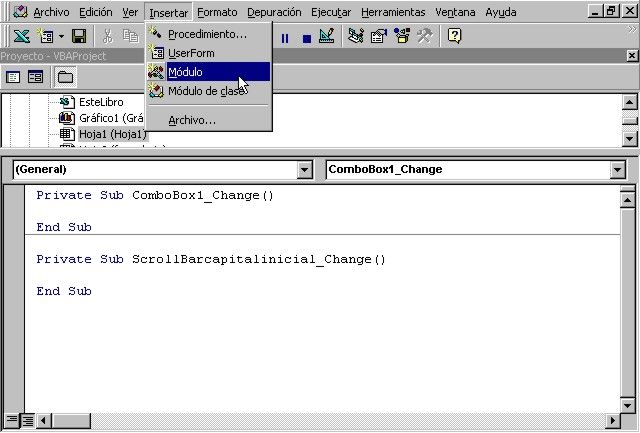Click the Insert UserForm toolbar icon
The width and height of the screenshot is (640, 433).
(x=45, y=36)
